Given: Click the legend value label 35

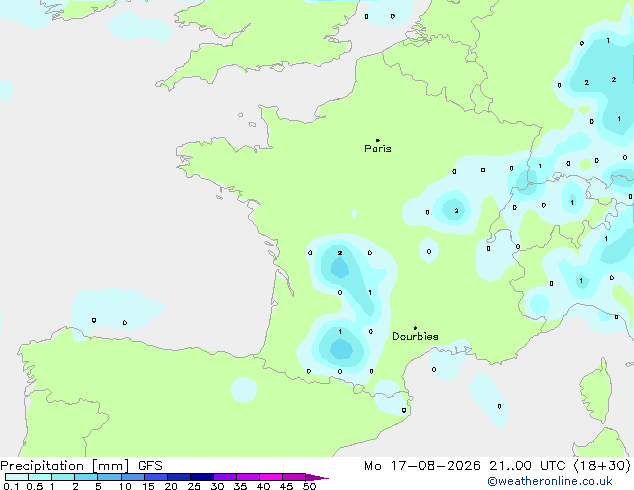Looking at the screenshot, I should coord(240,486).
